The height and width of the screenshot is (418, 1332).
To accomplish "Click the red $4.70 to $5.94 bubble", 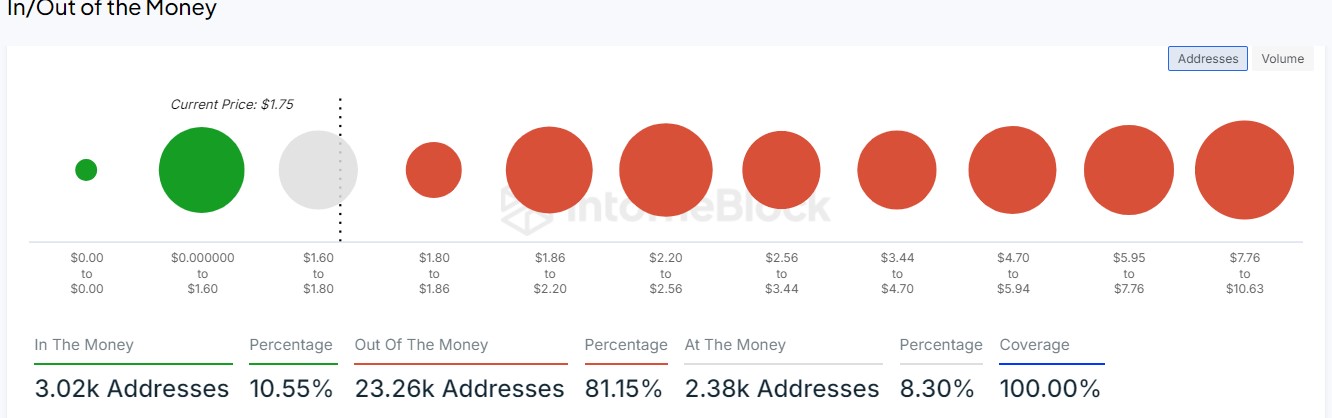I will pos(1012,170).
